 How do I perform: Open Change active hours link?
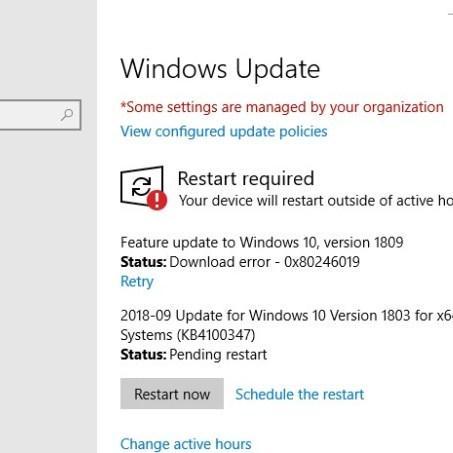pyautogui.click(x=186, y=444)
